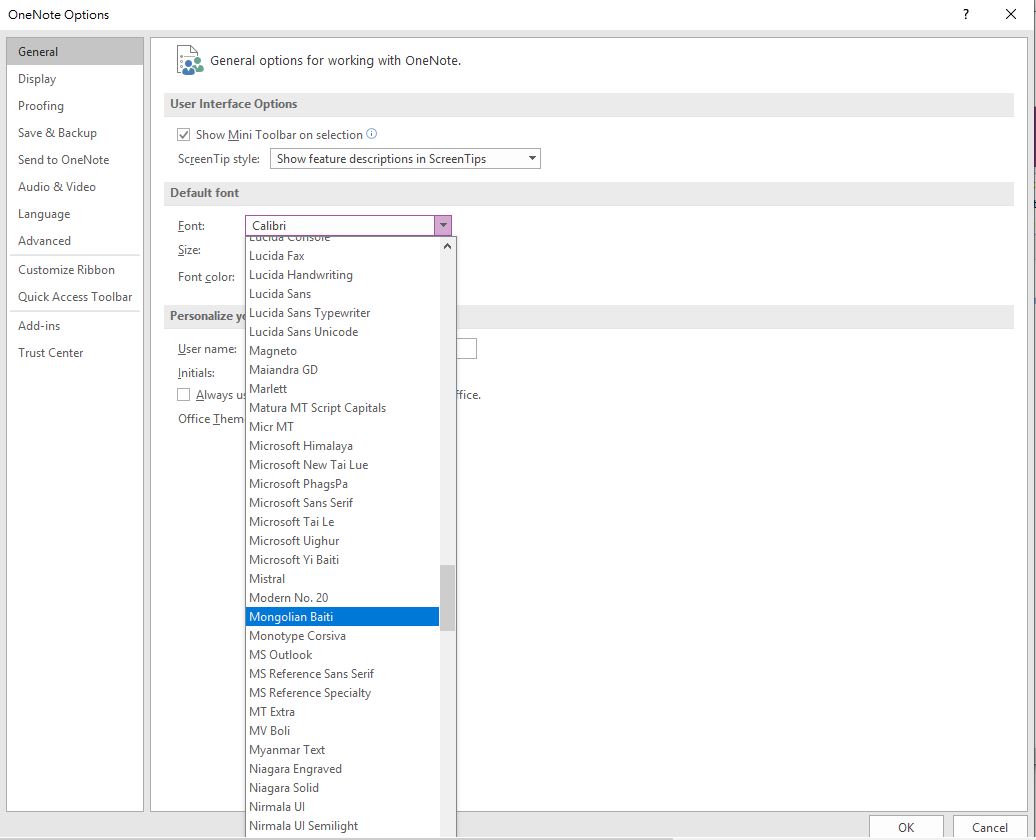Select MS Reference Sans Serif font
Image resolution: width=1036 pixels, height=840 pixels.
coord(342,674)
